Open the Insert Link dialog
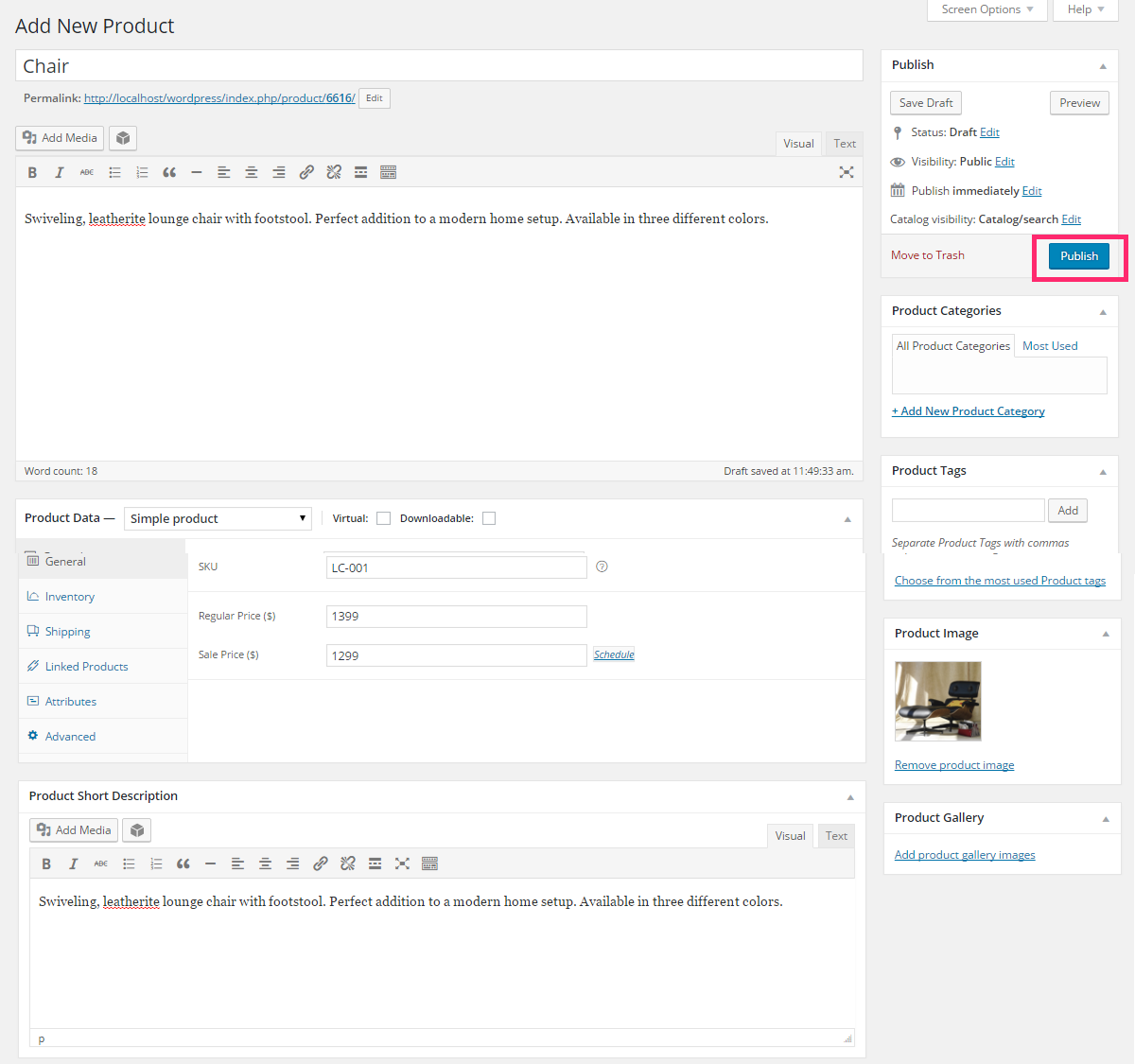The image size is (1135, 1064). tap(306, 171)
